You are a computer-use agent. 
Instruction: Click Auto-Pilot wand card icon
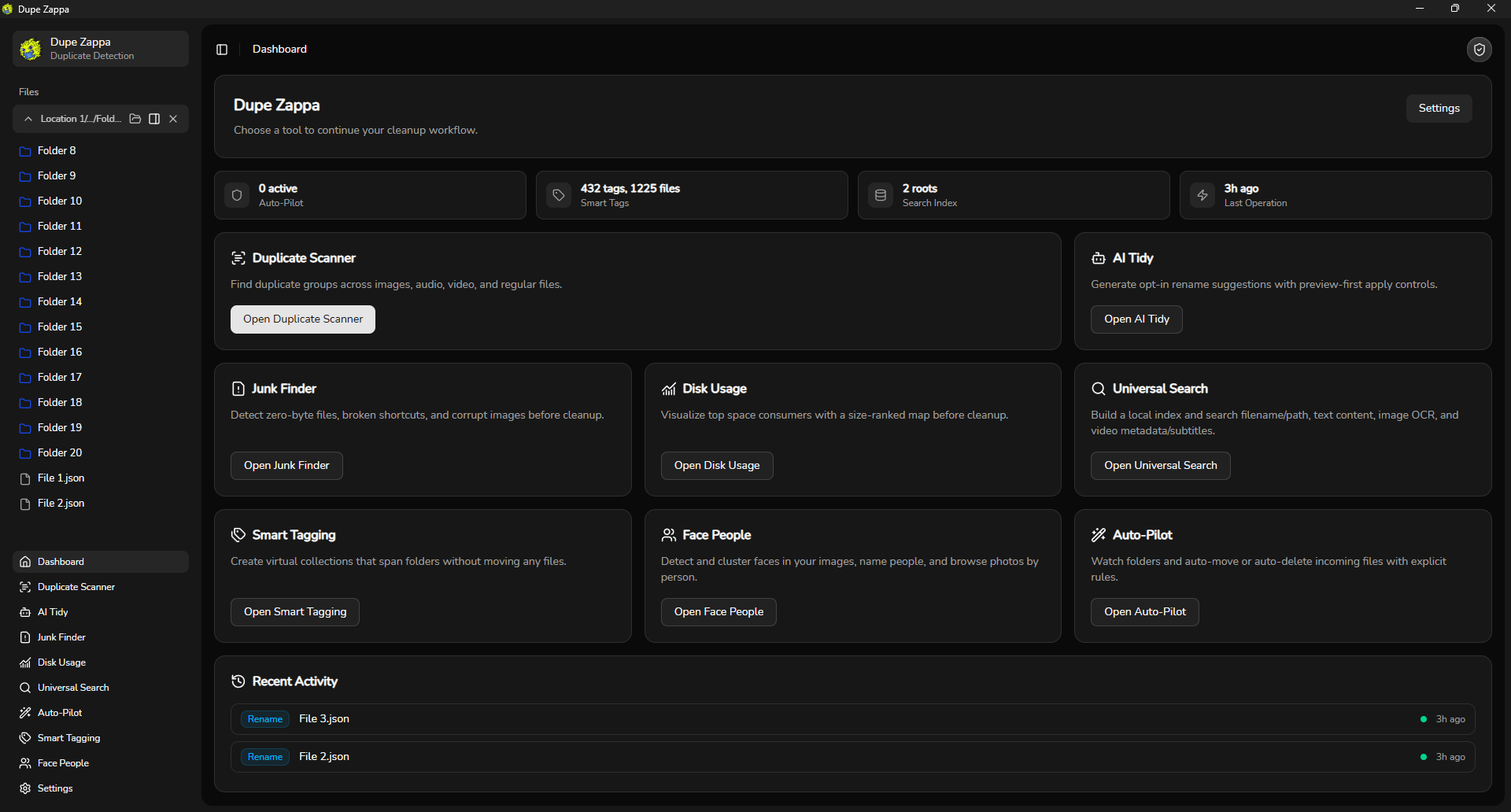[x=1099, y=535]
